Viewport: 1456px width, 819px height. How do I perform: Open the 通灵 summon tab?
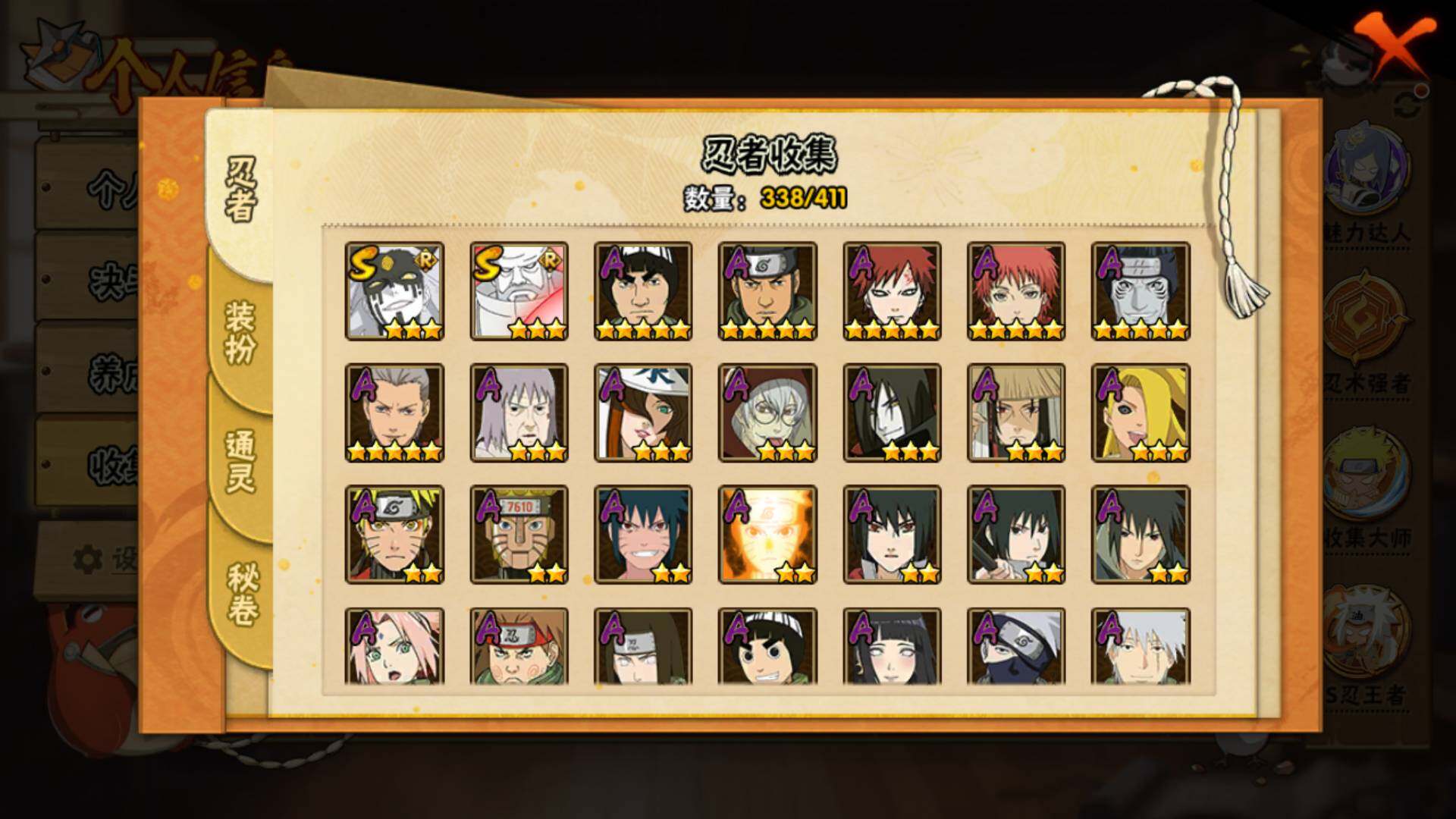point(240,461)
